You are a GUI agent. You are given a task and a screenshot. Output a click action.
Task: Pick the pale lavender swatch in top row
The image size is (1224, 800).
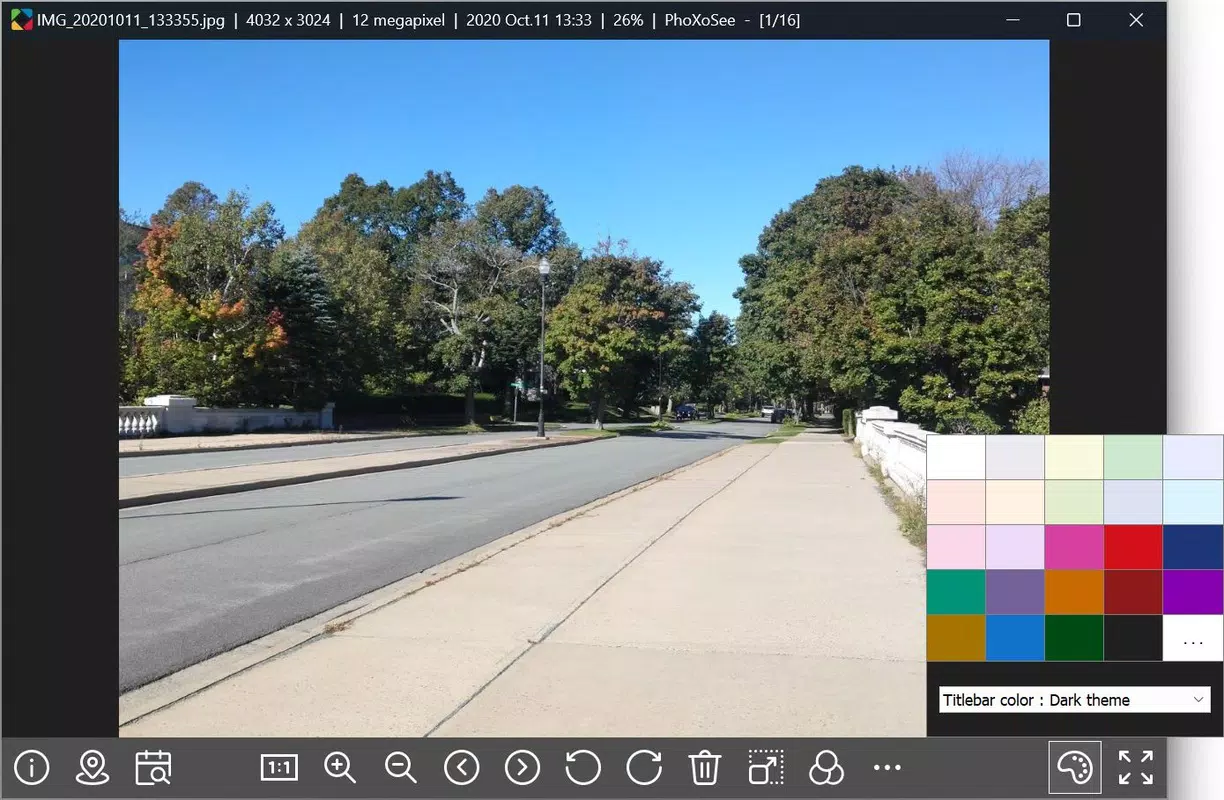(1193, 457)
